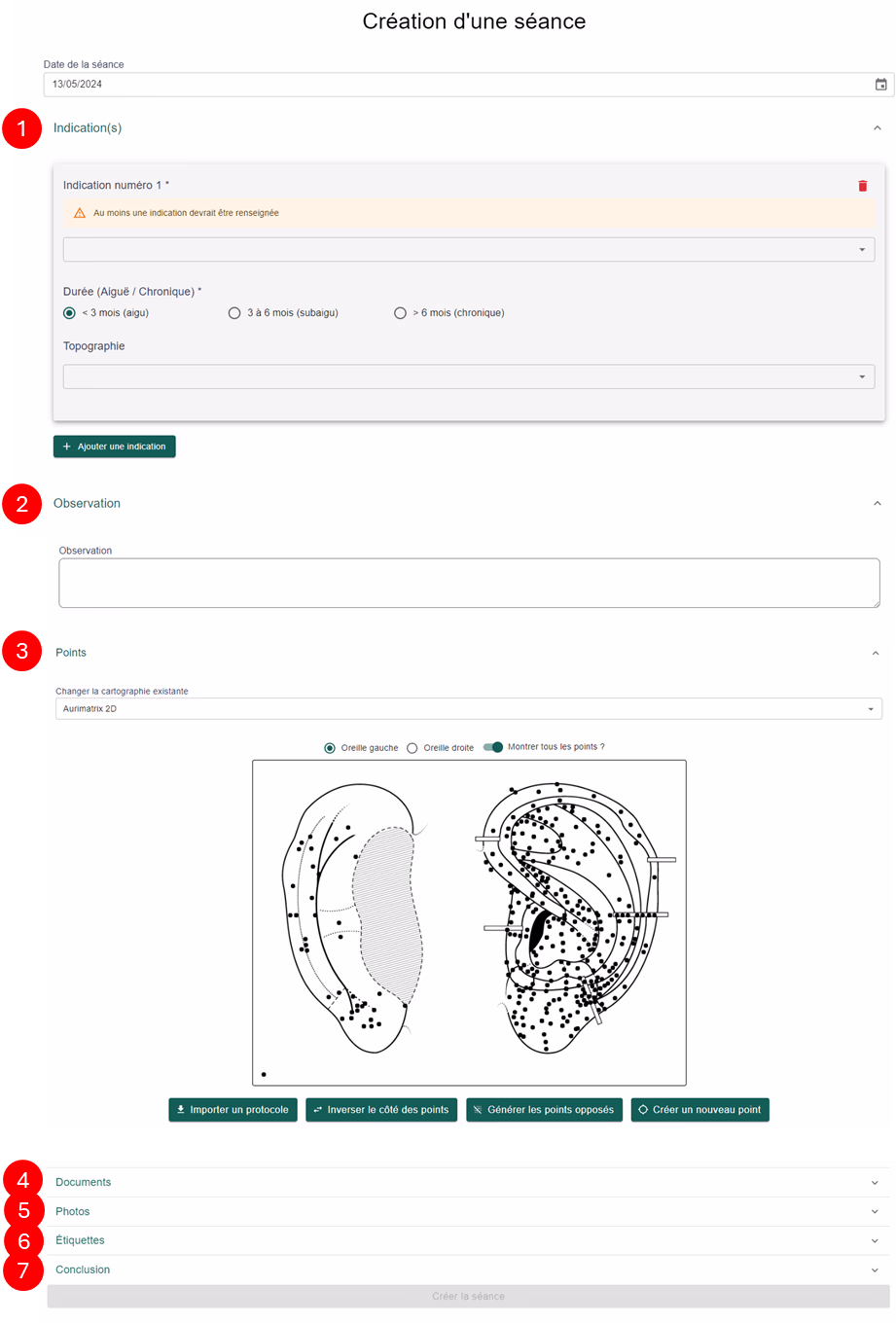Click the isolated point at bottom-left of the ear map

pyautogui.click(x=264, y=1075)
